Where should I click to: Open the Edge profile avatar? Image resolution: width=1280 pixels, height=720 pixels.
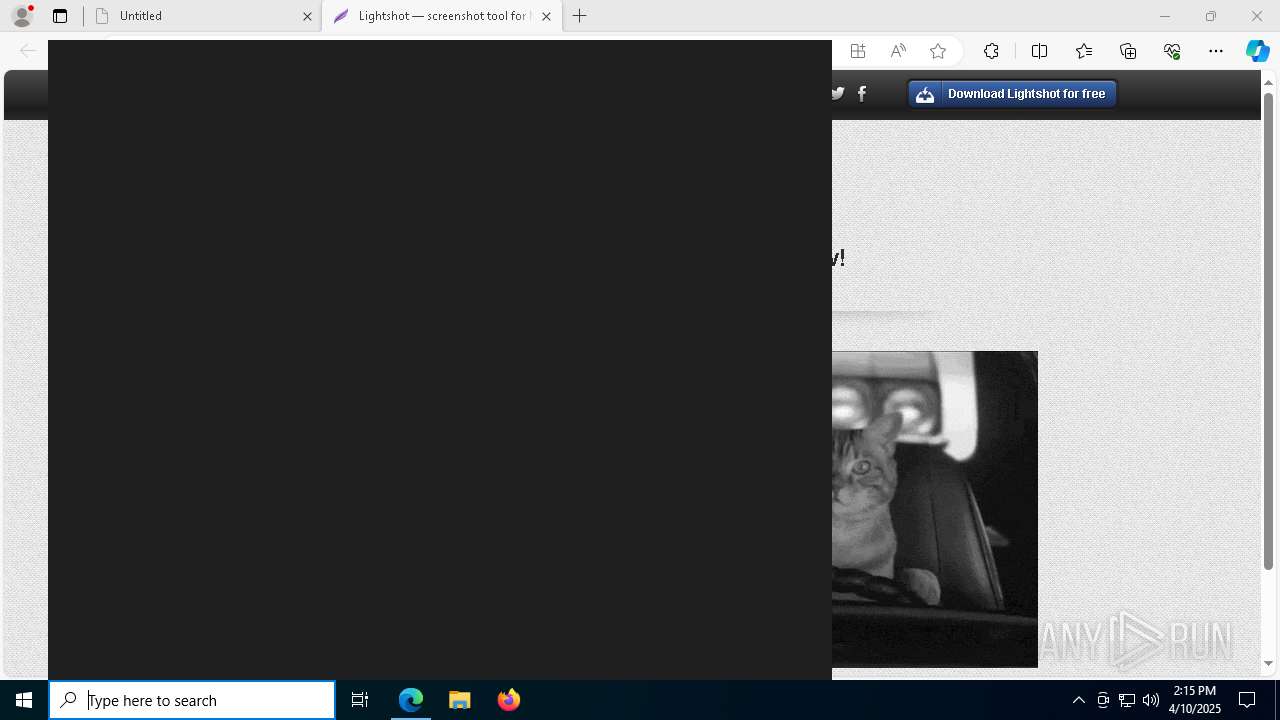point(22,16)
